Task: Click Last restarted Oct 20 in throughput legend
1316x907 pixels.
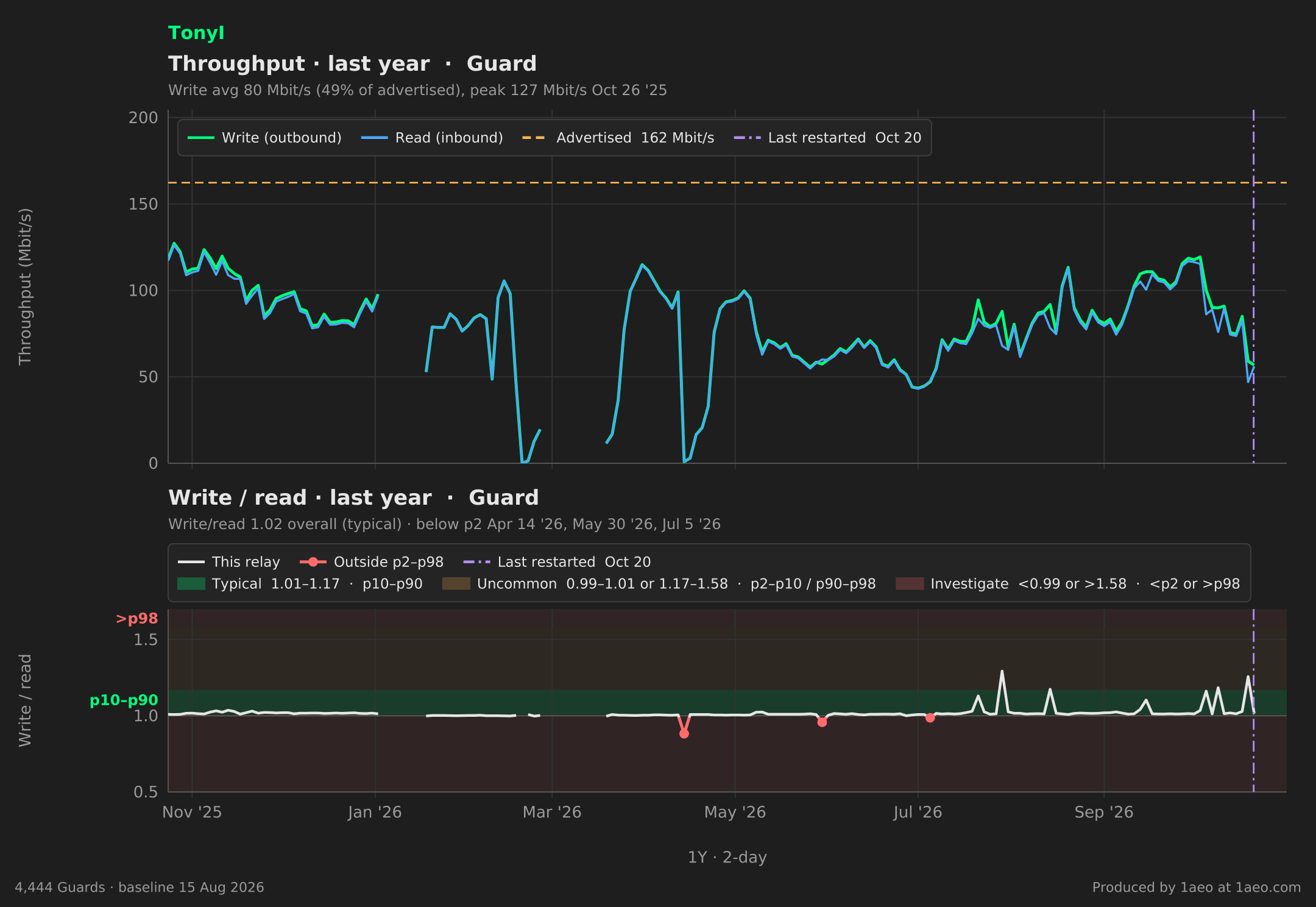Action: (827, 138)
